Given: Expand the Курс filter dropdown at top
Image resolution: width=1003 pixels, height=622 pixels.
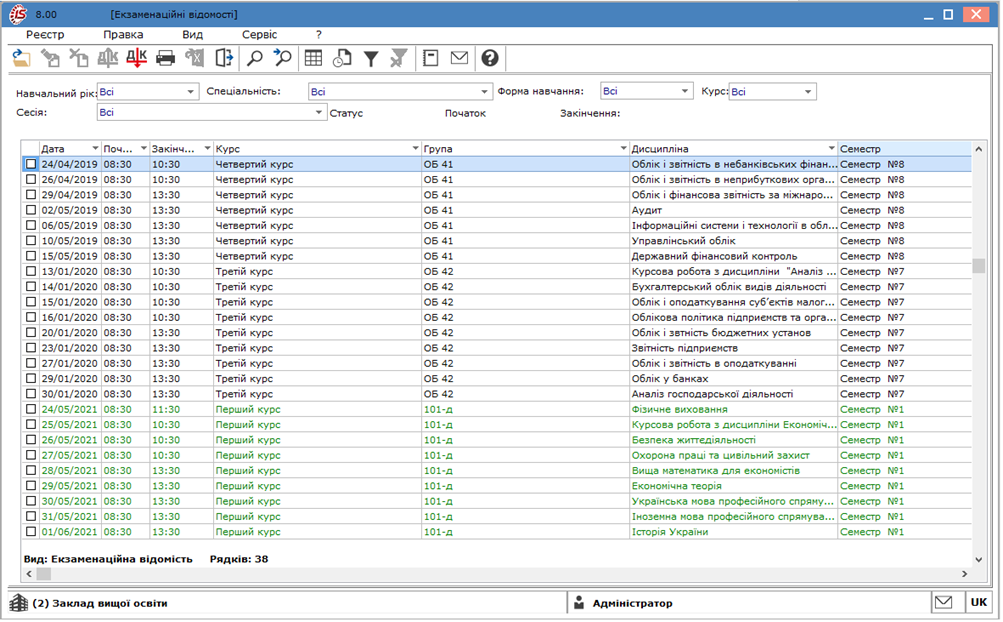Looking at the screenshot, I should pos(808,92).
